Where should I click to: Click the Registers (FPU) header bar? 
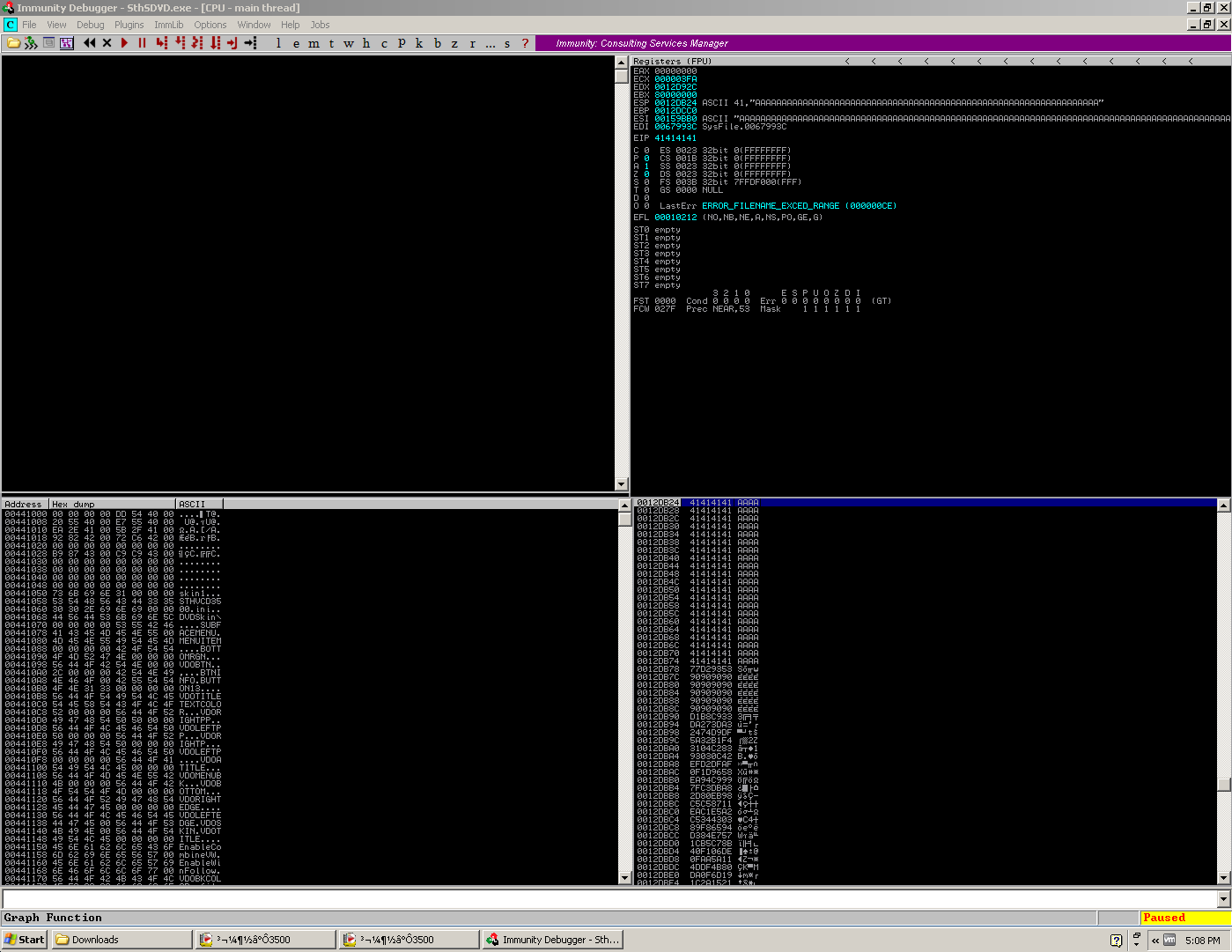(x=931, y=61)
